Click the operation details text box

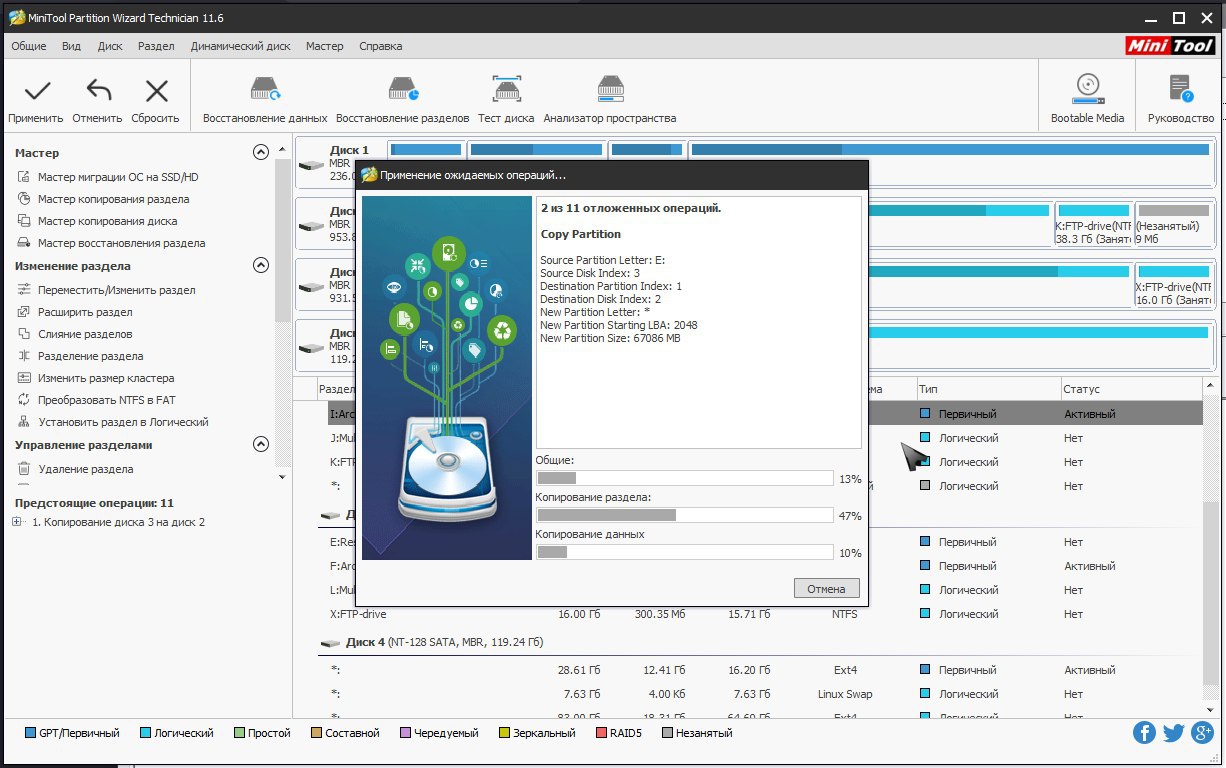[x=698, y=322]
